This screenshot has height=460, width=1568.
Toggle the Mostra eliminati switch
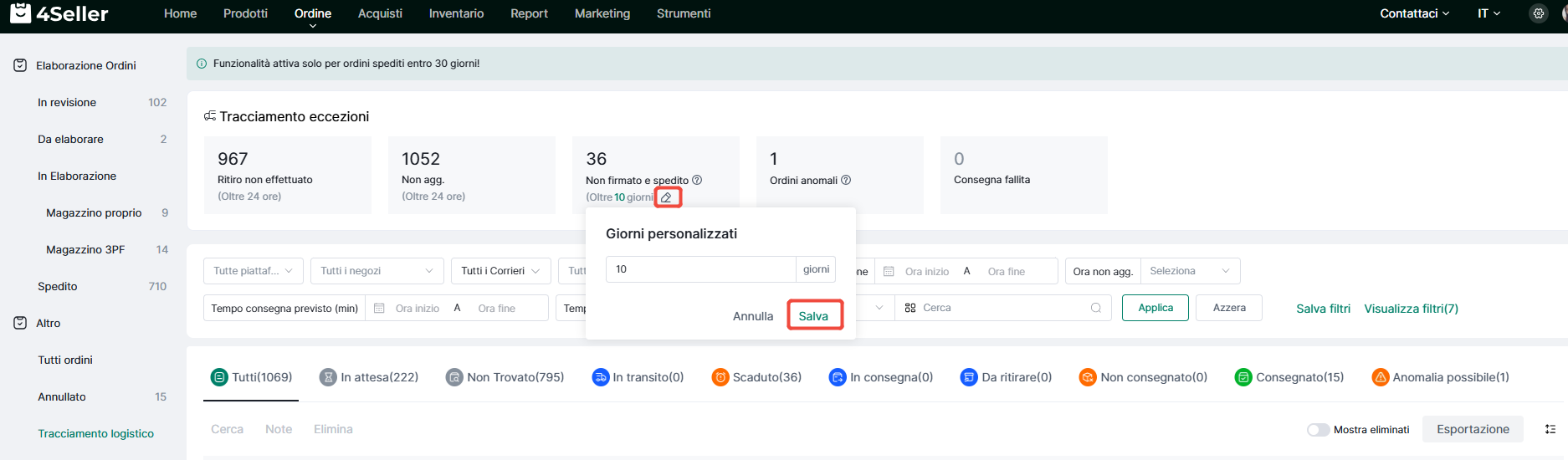[1318, 430]
